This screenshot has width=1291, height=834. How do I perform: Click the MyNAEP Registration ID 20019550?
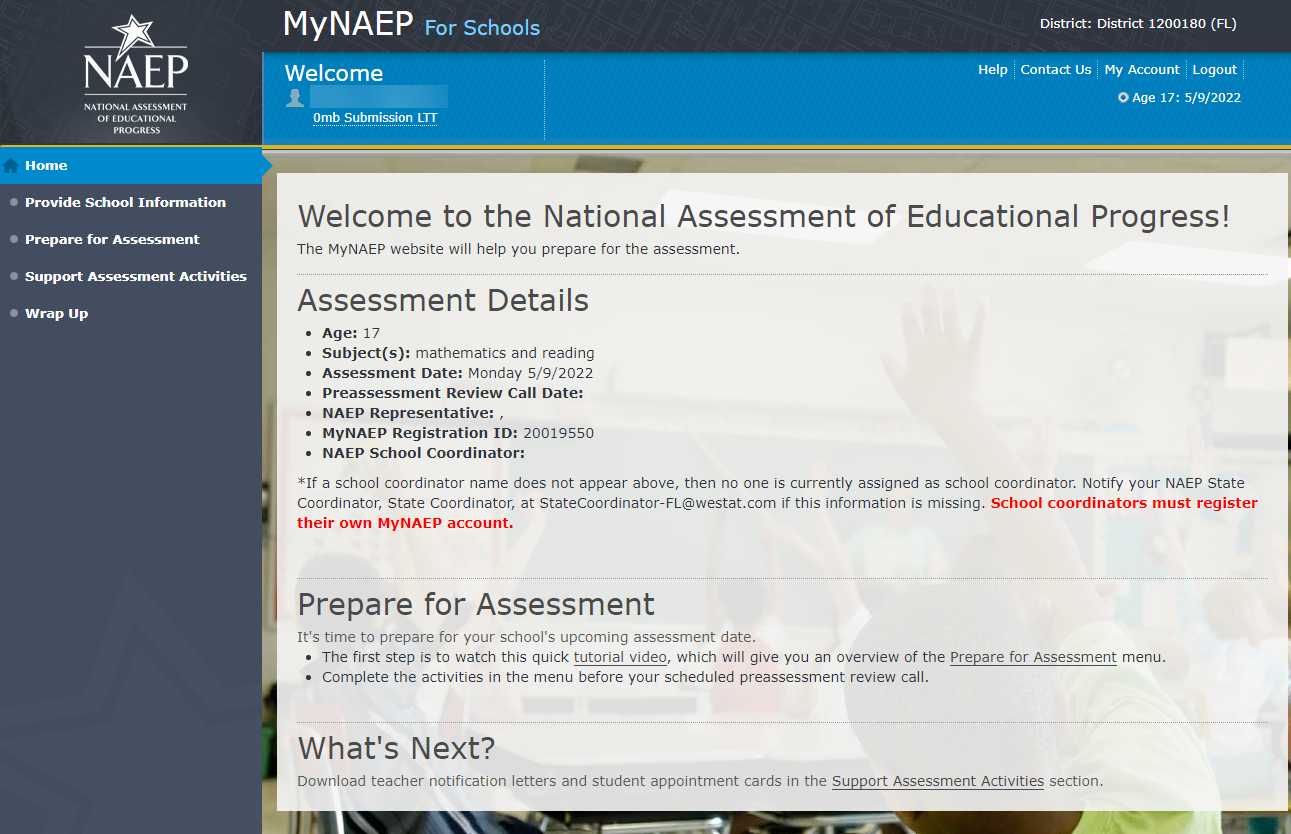[458, 433]
